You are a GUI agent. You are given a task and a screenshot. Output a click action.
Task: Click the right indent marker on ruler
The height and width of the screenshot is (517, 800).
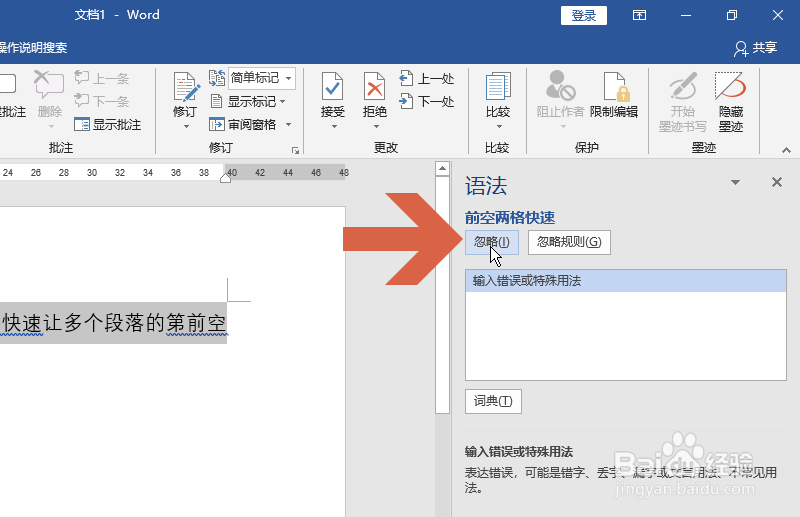(225, 178)
